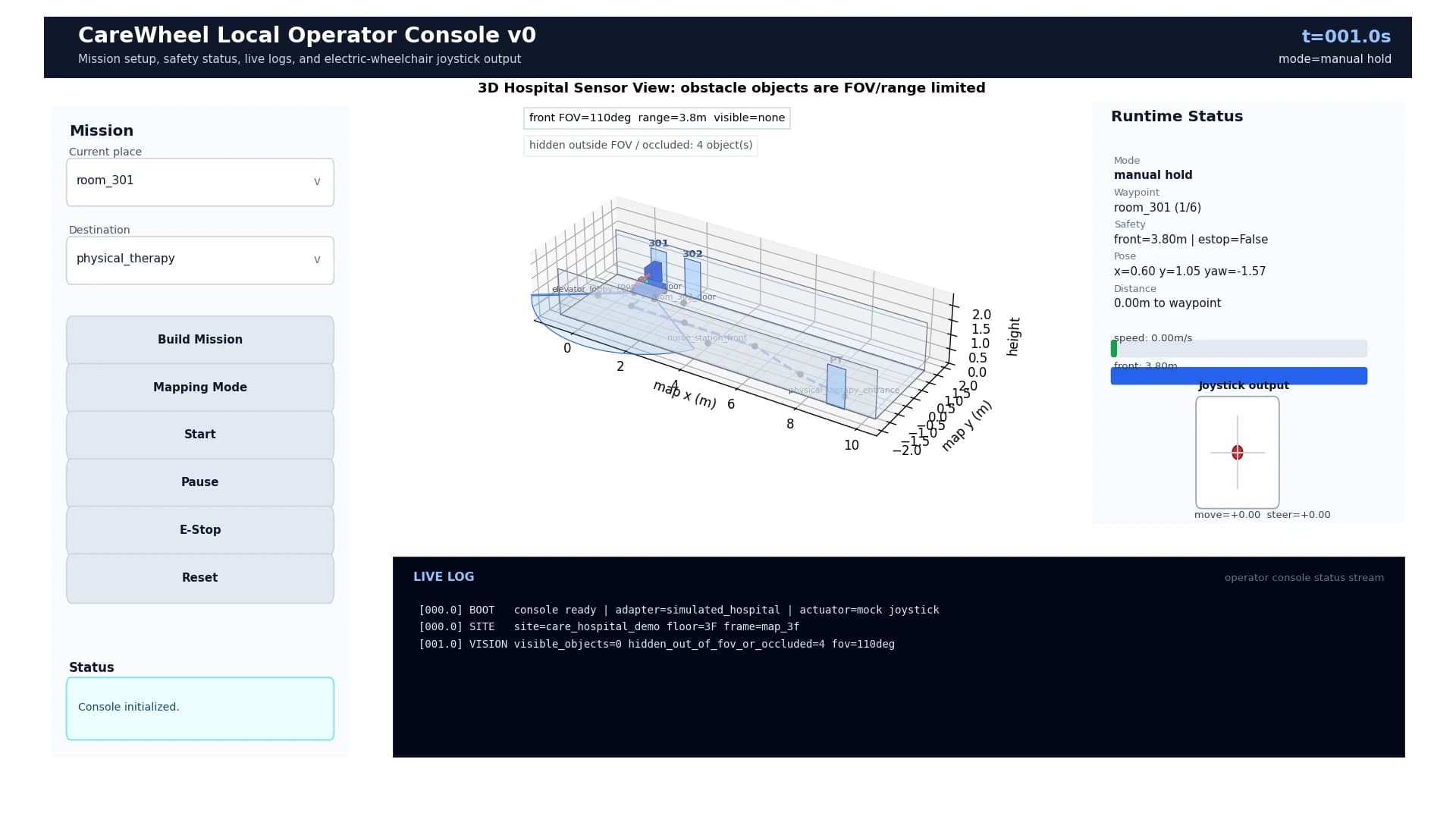Viewport: 1456px width, 819px height.
Task: Start the mission with the Start button
Action: (x=200, y=435)
